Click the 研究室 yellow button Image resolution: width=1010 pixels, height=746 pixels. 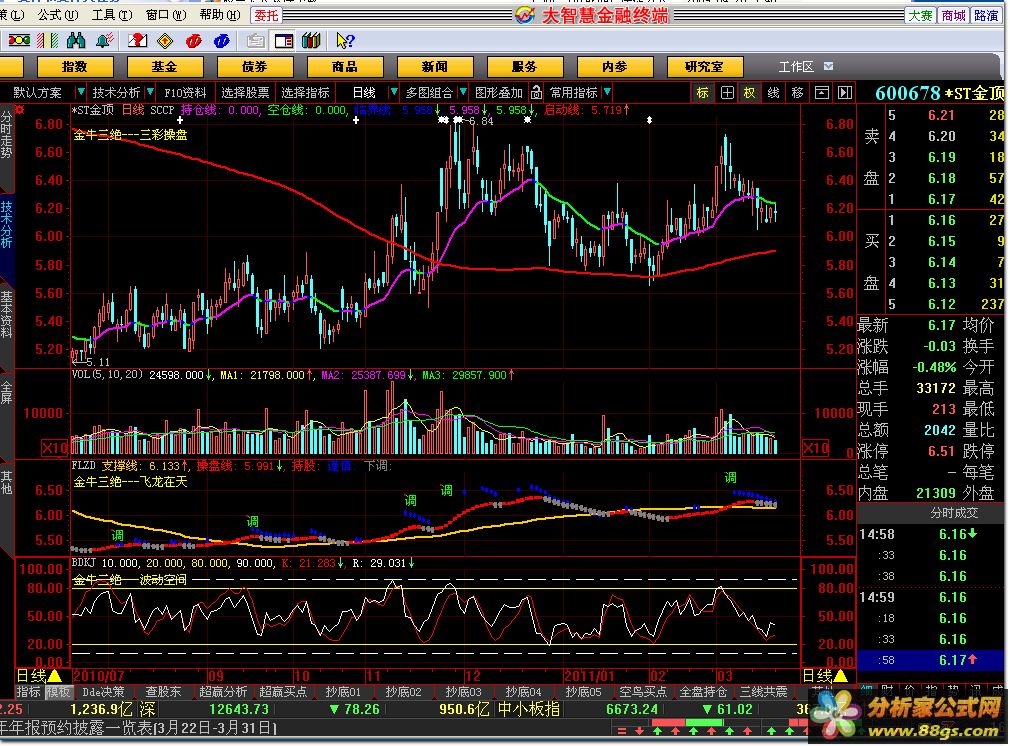(703, 66)
